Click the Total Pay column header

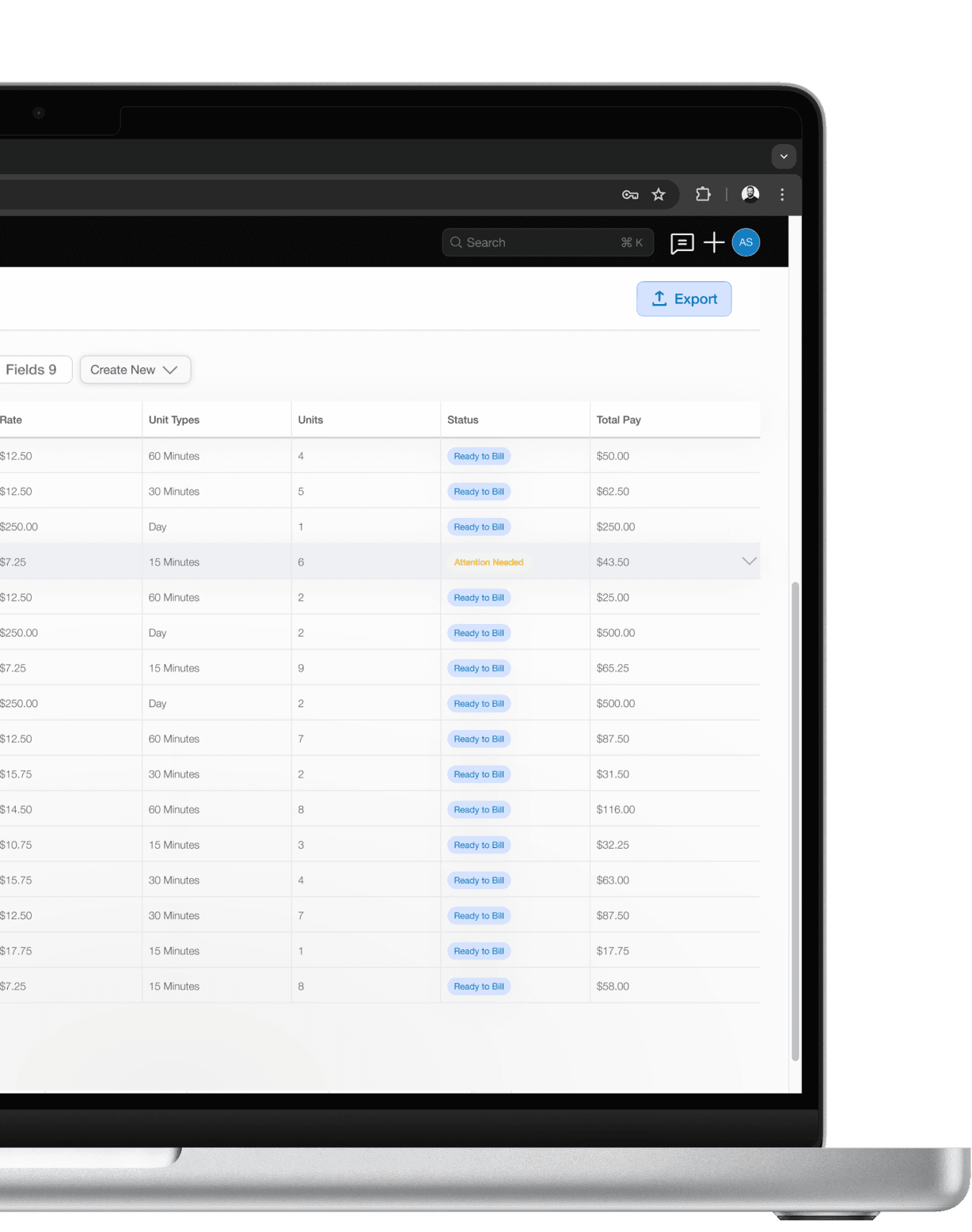pos(619,420)
